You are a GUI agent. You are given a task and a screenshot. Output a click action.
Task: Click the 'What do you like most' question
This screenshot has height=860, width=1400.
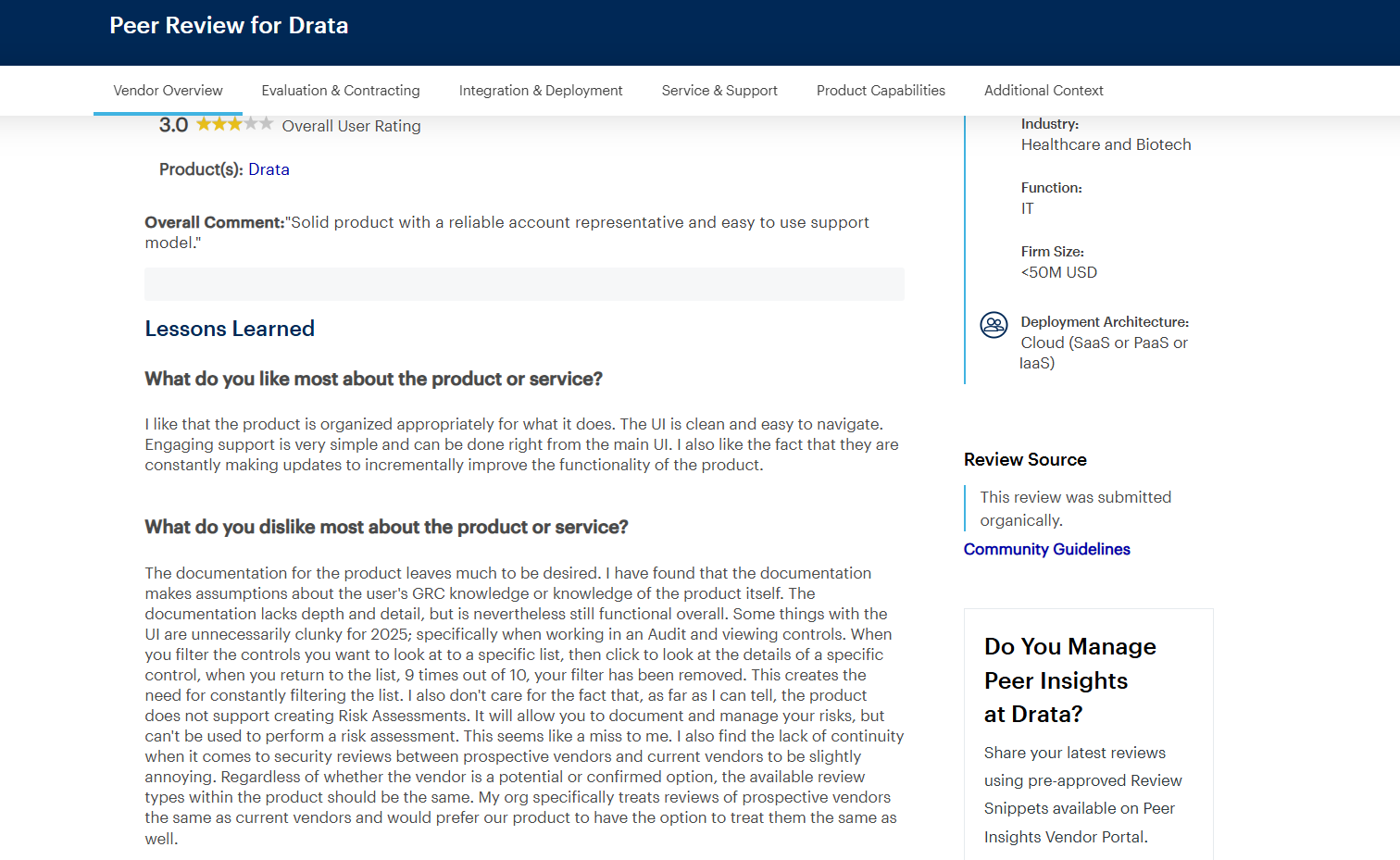(373, 379)
